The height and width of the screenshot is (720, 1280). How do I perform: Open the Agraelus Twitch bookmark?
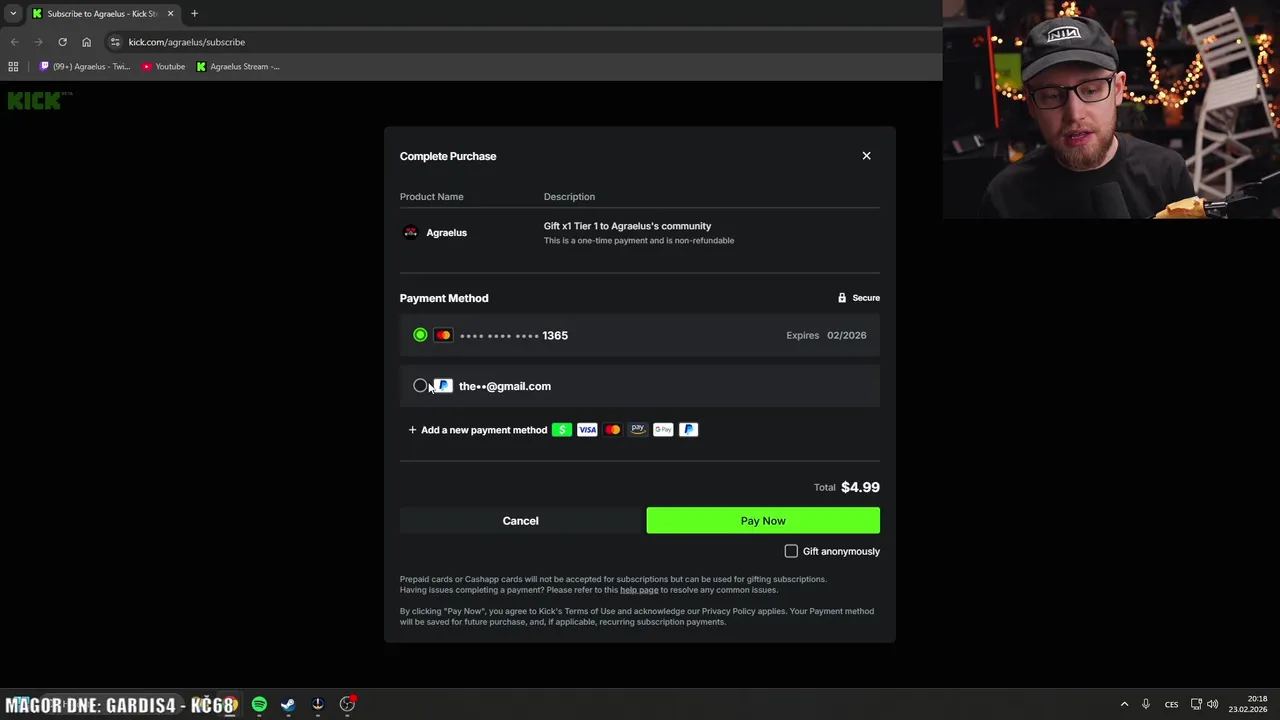[85, 67]
